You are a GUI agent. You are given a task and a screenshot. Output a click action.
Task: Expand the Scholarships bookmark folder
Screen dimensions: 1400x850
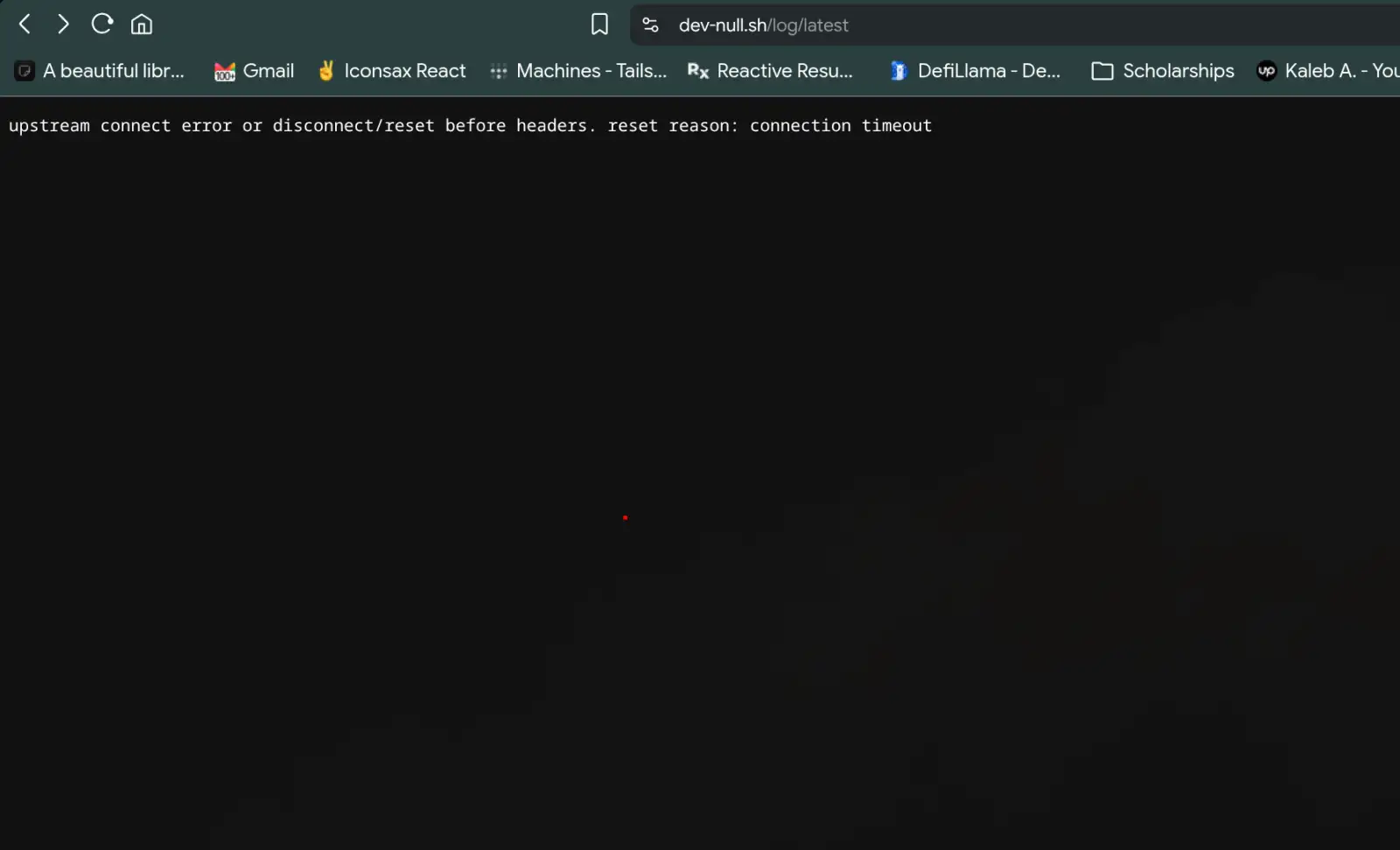coord(1163,71)
